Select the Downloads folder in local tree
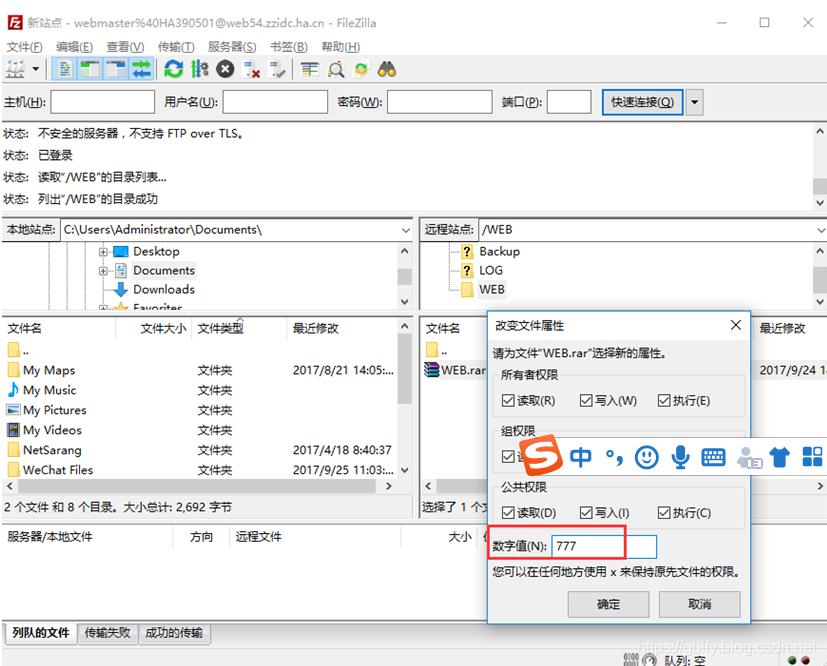The image size is (827, 666). point(164,289)
